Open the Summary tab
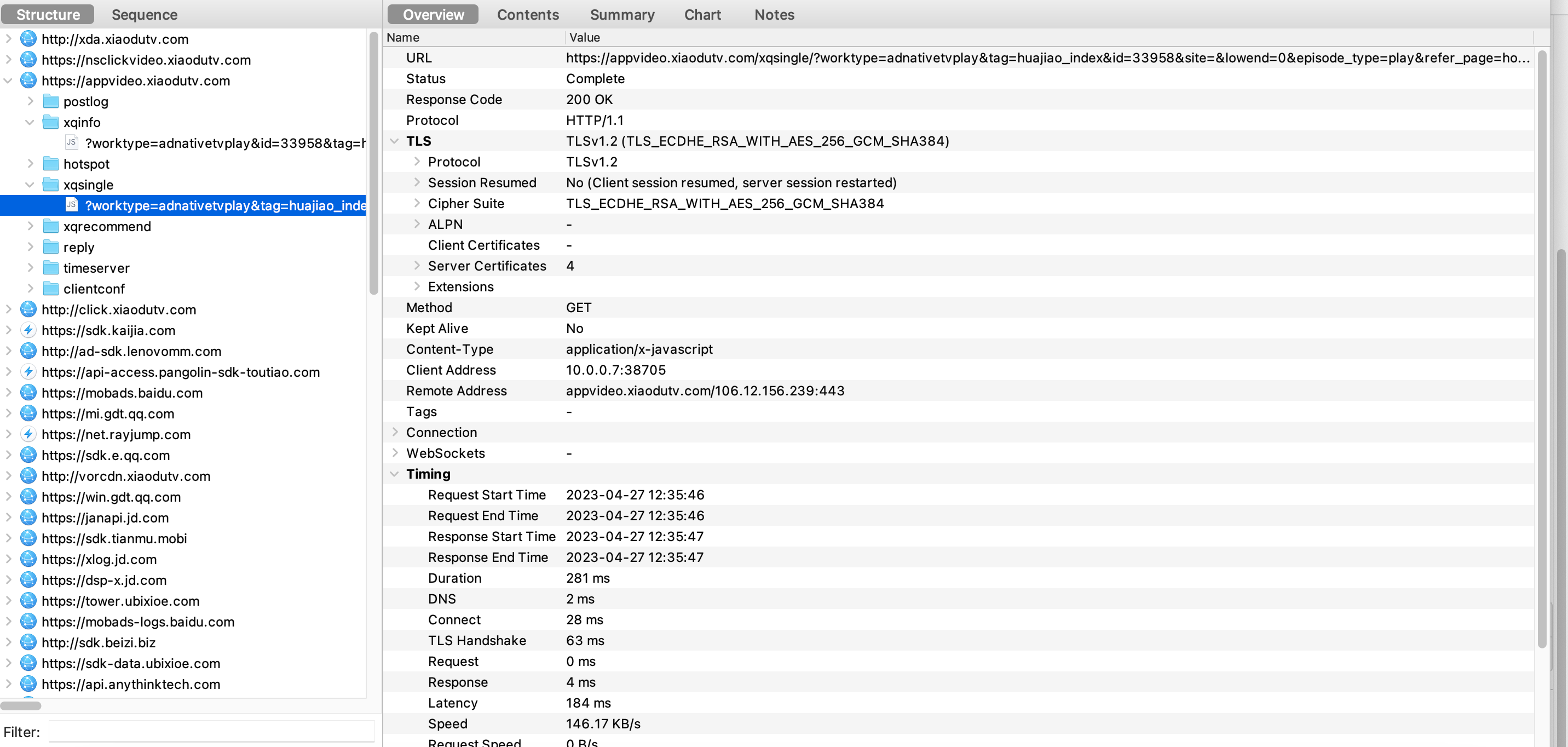Screen dimensions: 1568x747 (622, 14)
